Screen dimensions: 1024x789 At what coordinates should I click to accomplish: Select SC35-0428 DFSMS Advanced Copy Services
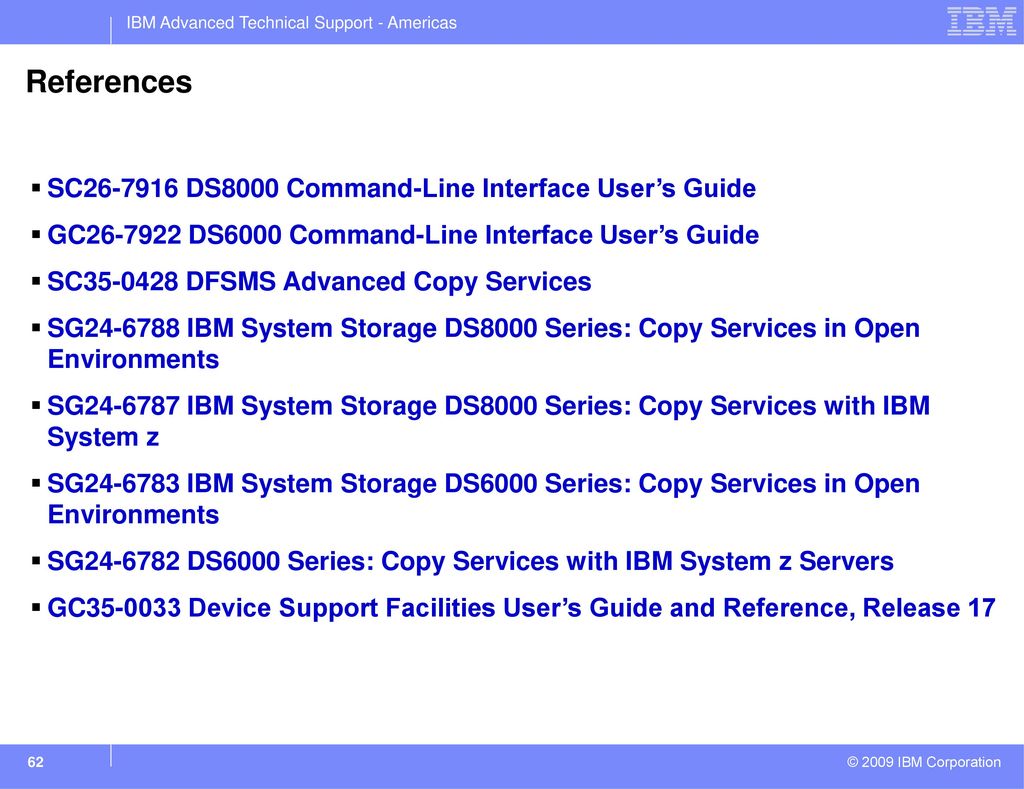pos(319,282)
